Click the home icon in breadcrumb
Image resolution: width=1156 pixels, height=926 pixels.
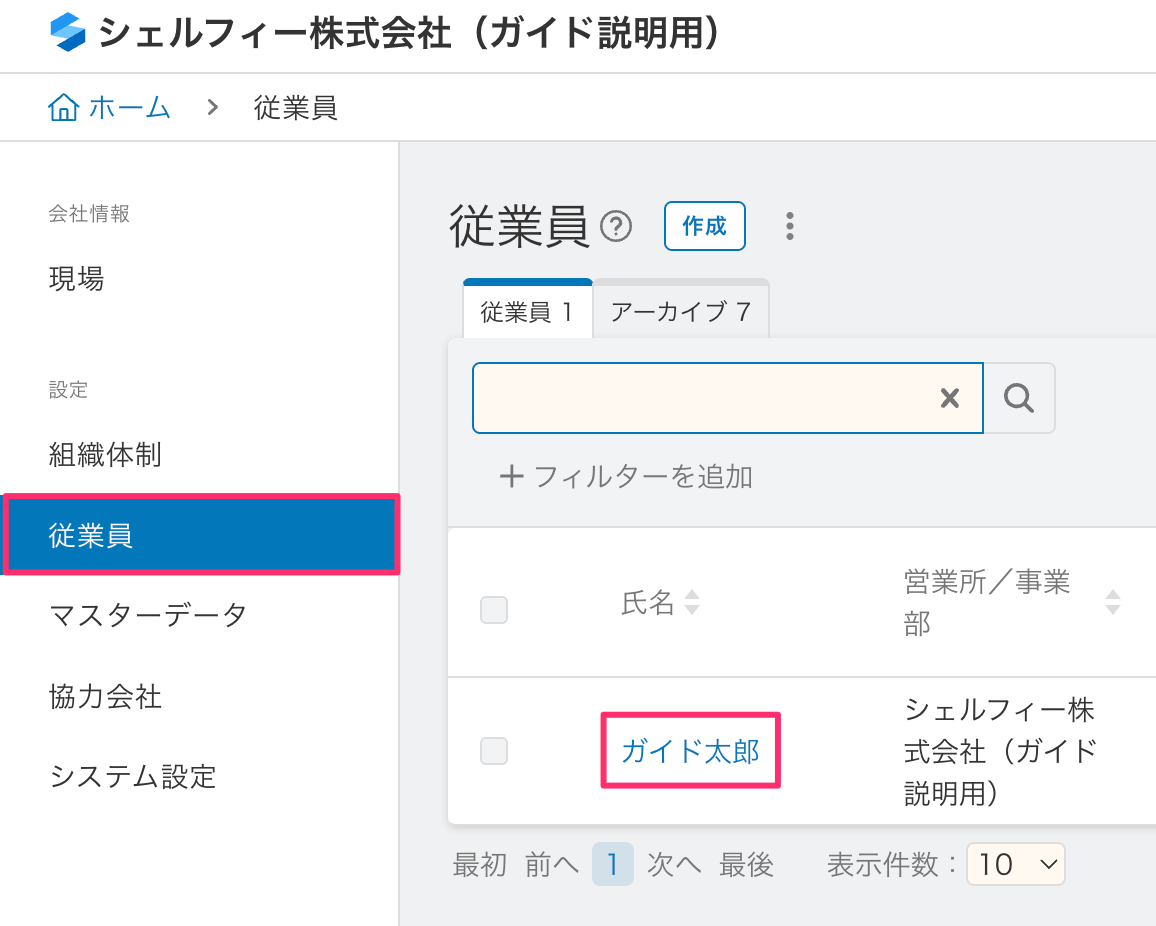point(63,107)
